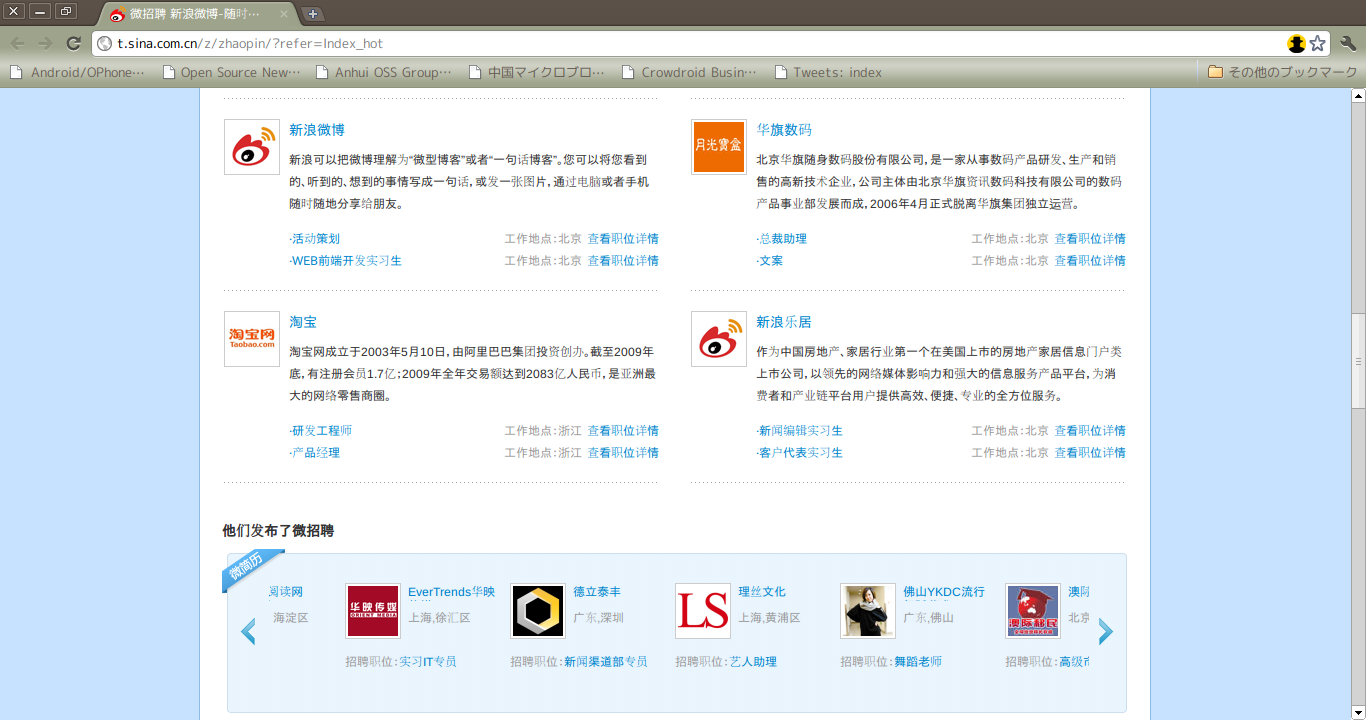Open the 淘宝 company title link
Image resolution: width=1366 pixels, height=720 pixels.
point(303,322)
